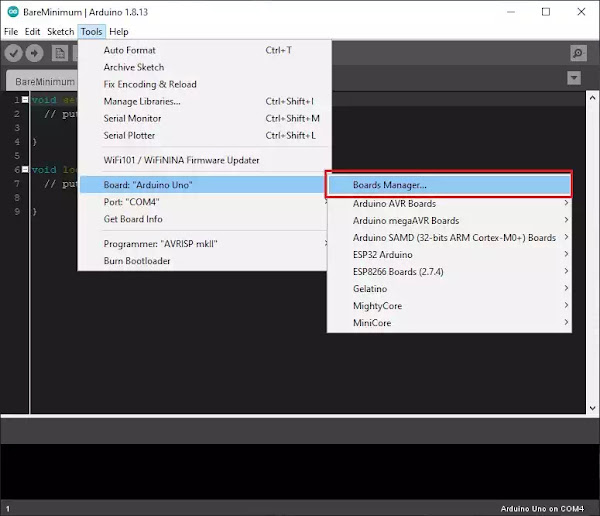Click the "void" keyword on line 6

tap(44, 170)
